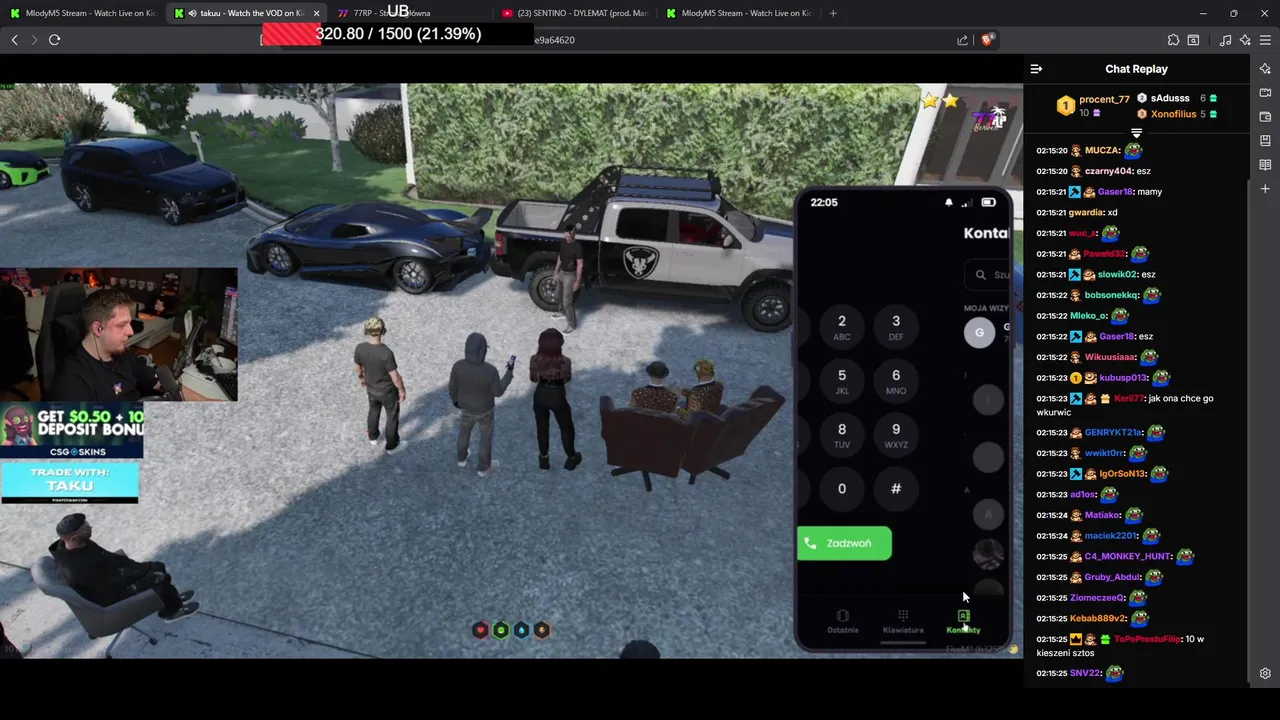Screen dimensions: 1280x720
Task: Open sAdusss leaderboard profile
Action: [x=1170, y=98]
